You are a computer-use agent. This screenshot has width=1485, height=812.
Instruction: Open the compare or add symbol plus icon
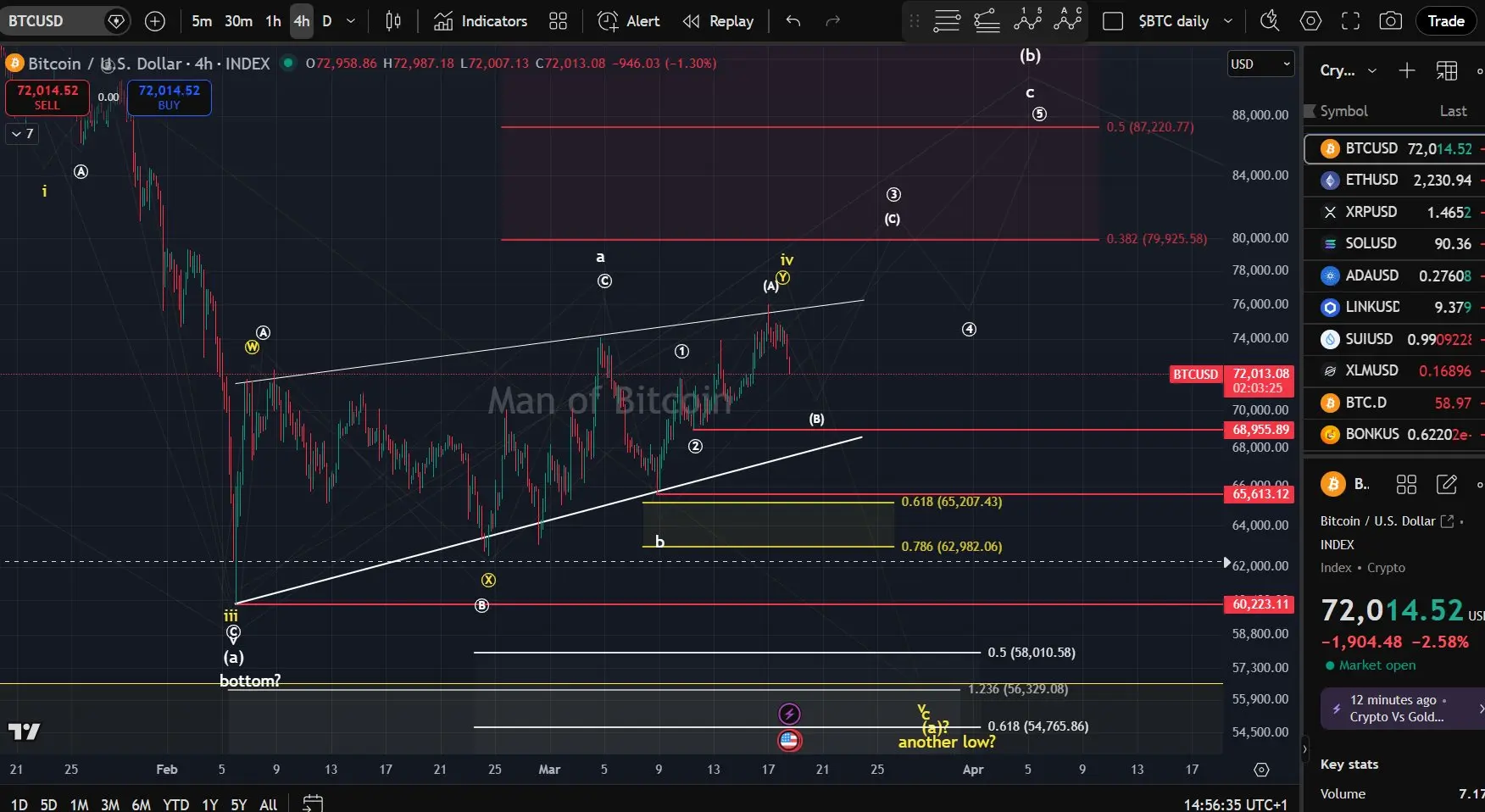tap(155, 21)
